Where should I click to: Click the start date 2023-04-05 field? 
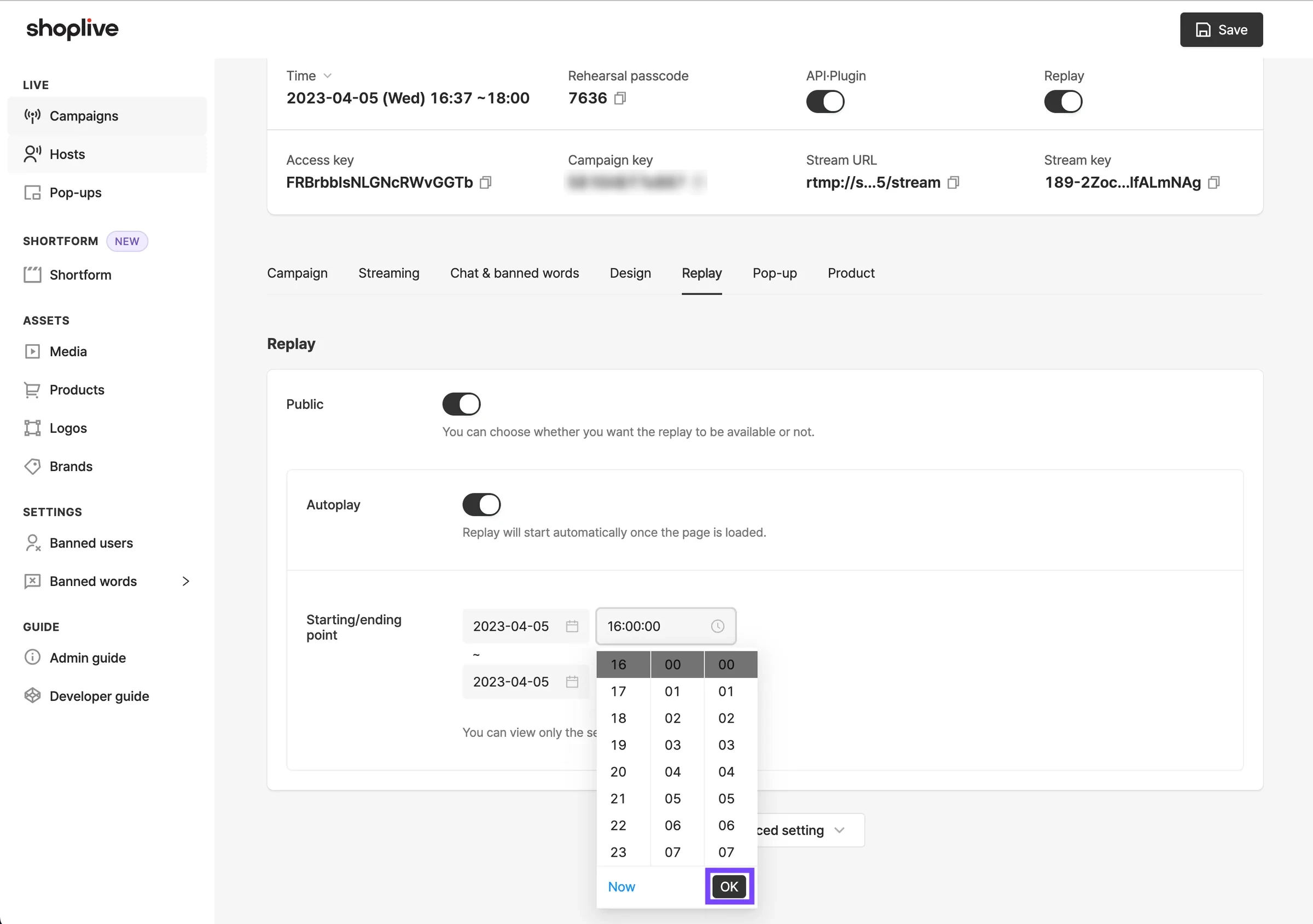coord(526,627)
